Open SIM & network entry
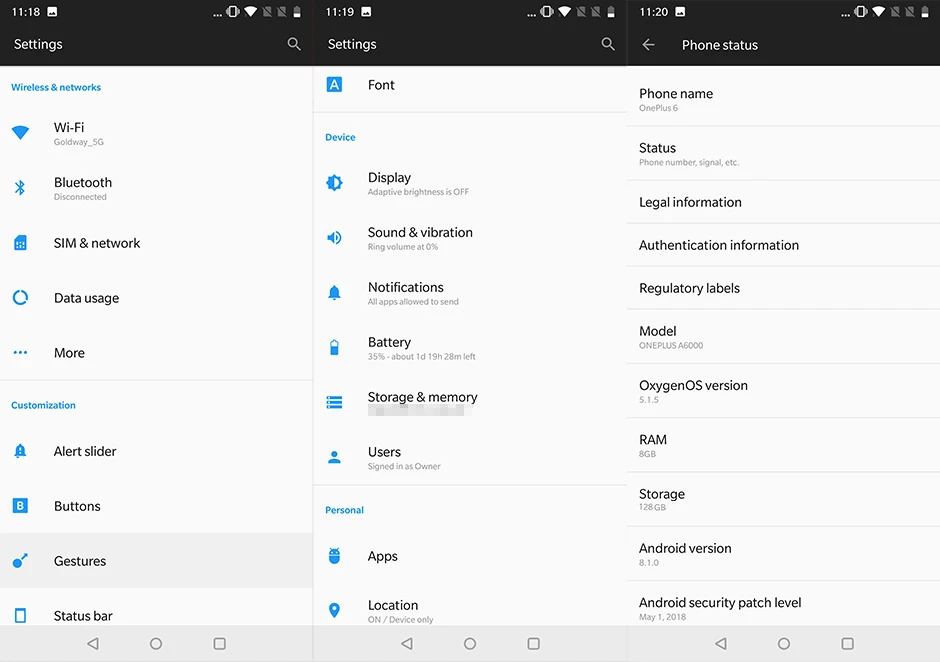Image resolution: width=940 pixels, height=662 pixels. tap(156, 243)
